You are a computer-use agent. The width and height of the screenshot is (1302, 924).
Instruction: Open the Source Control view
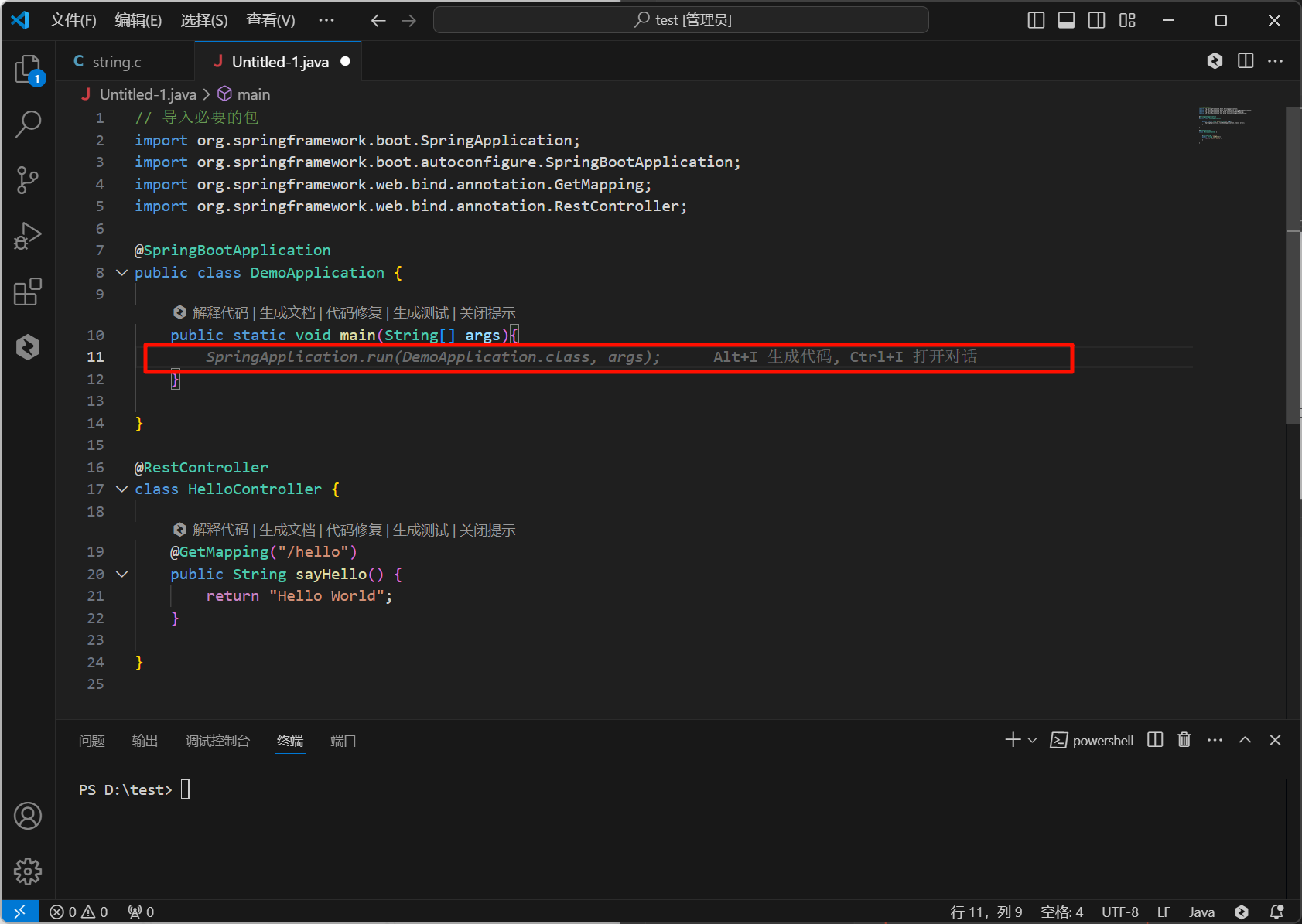pyautogui.click(x=28, y=180)
